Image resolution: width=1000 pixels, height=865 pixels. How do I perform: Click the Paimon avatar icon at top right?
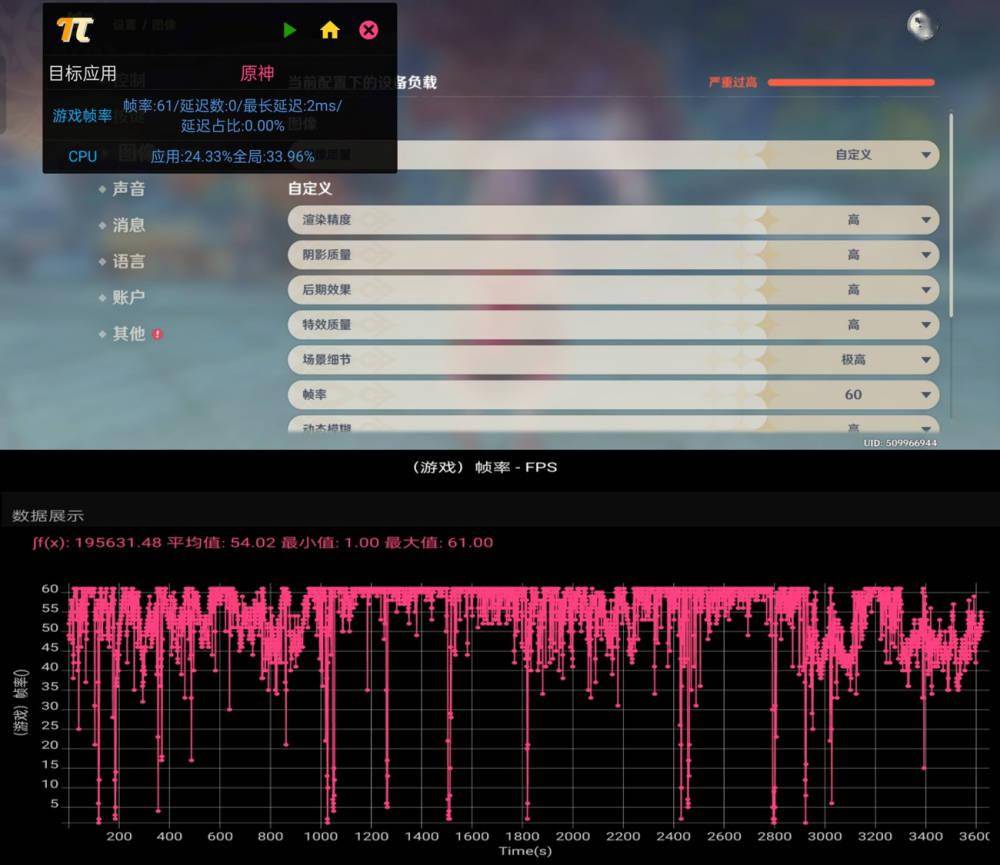[x=921, y=26]
